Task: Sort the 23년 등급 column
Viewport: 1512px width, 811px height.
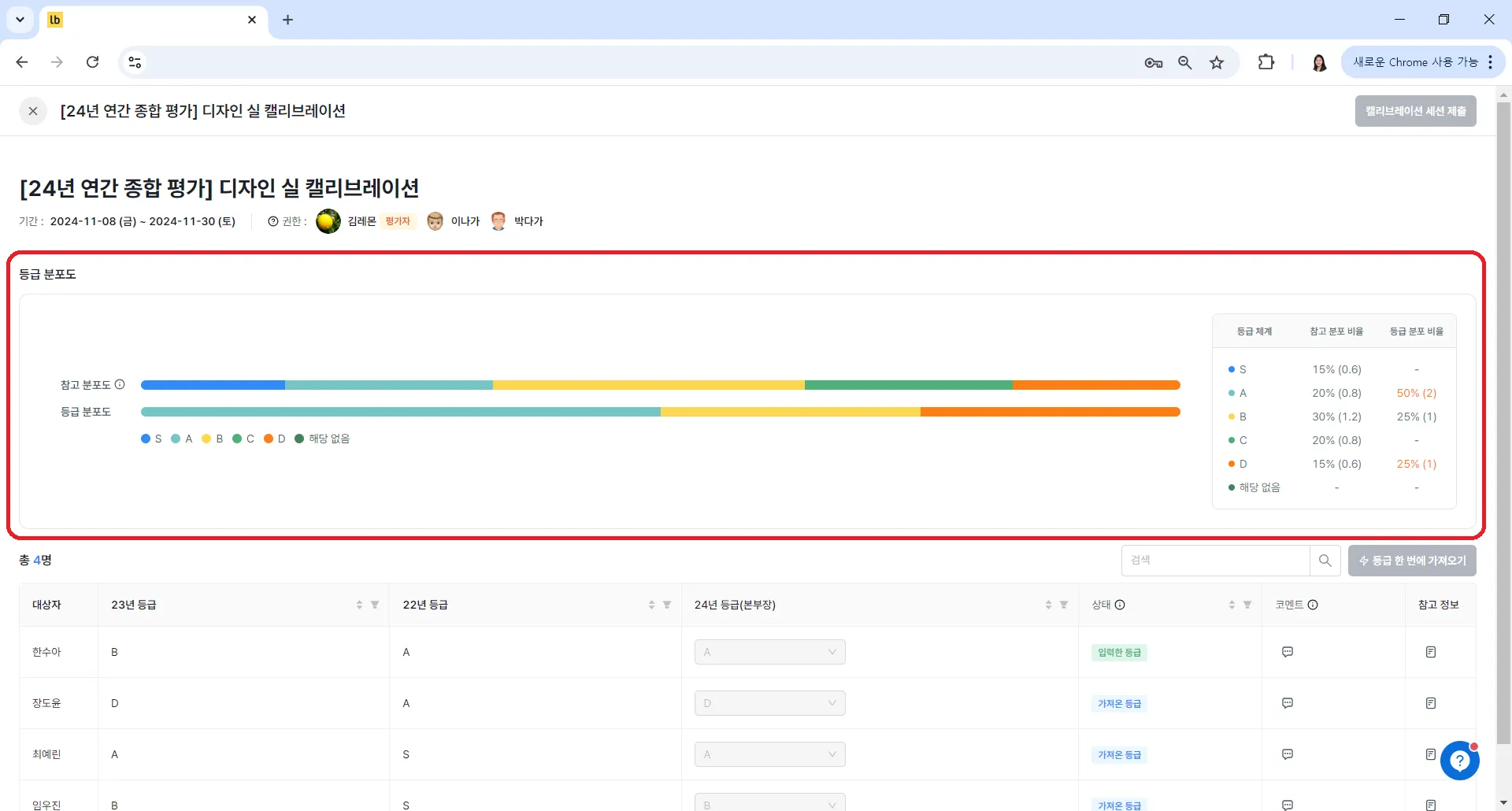Action: click(359, 605)
